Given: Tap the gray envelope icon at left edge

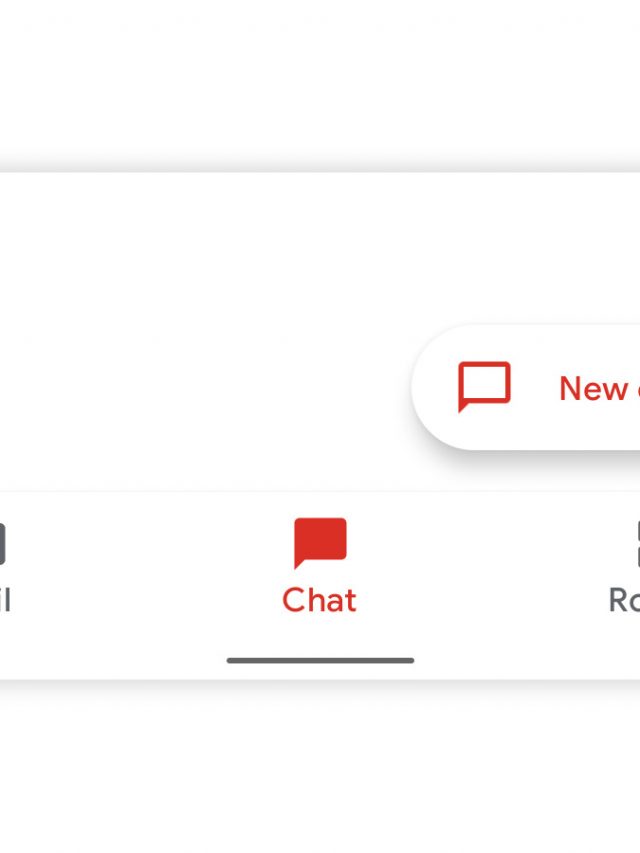Looking at the screenshot, I should click(x=3, y=544).
